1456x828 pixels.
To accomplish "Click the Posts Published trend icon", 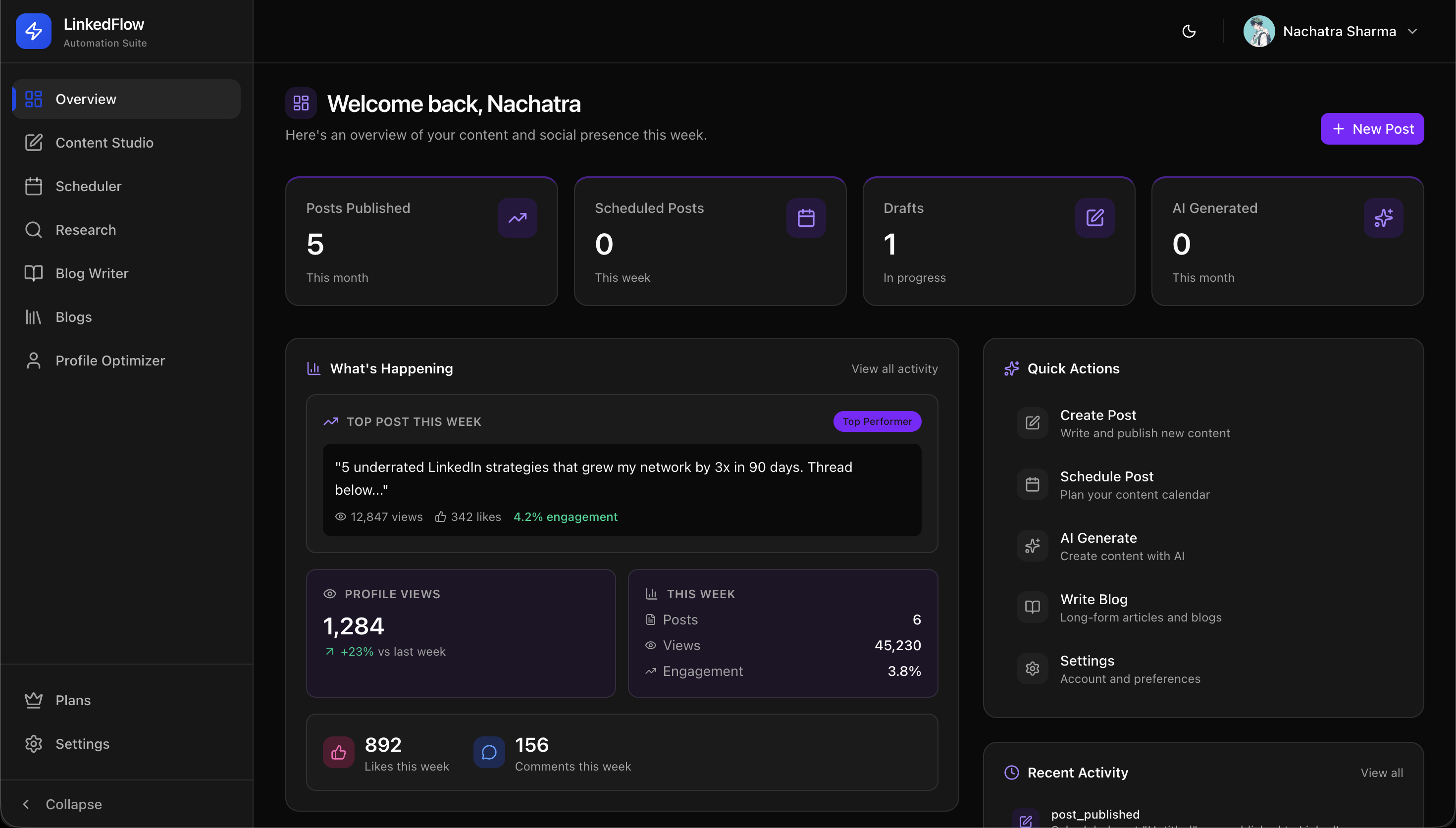I will (518, 218).
